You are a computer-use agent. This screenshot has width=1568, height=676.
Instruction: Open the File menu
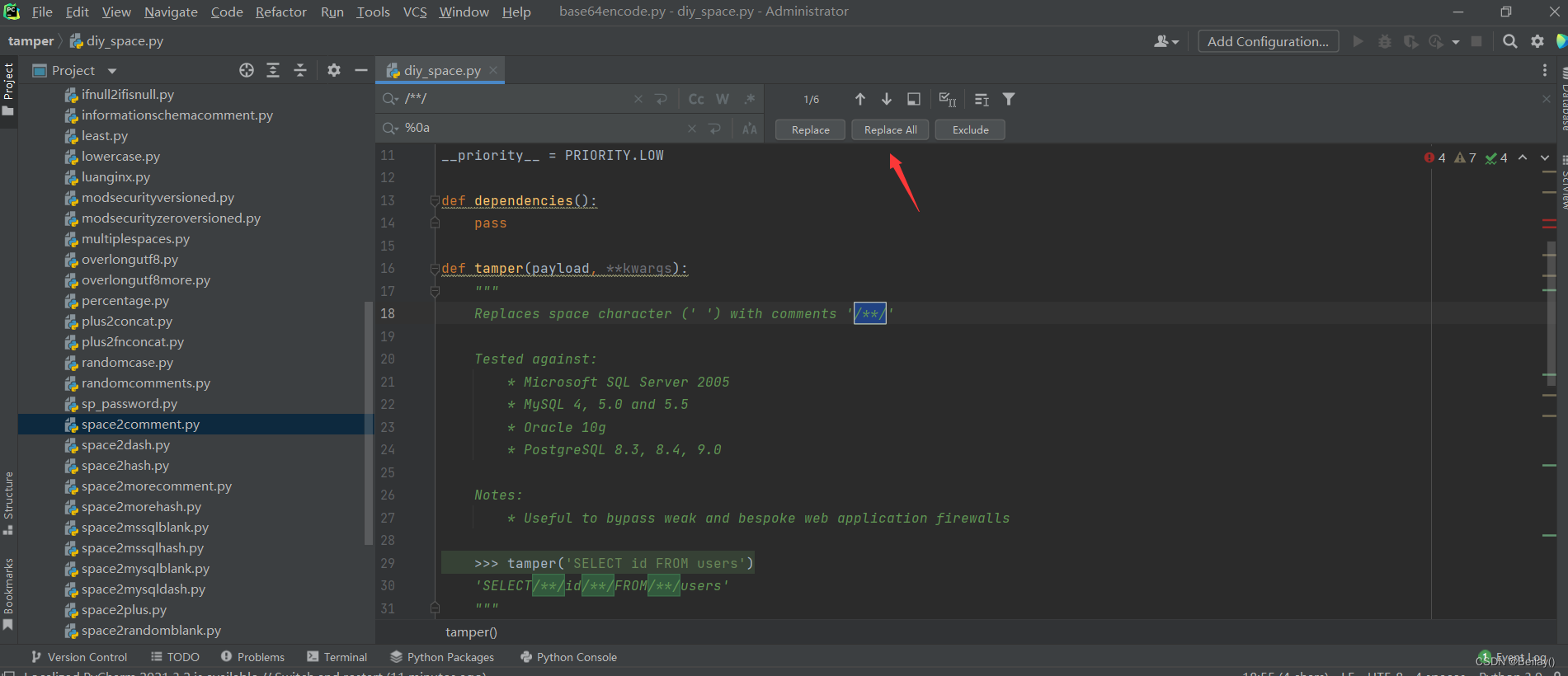[41, 12]
